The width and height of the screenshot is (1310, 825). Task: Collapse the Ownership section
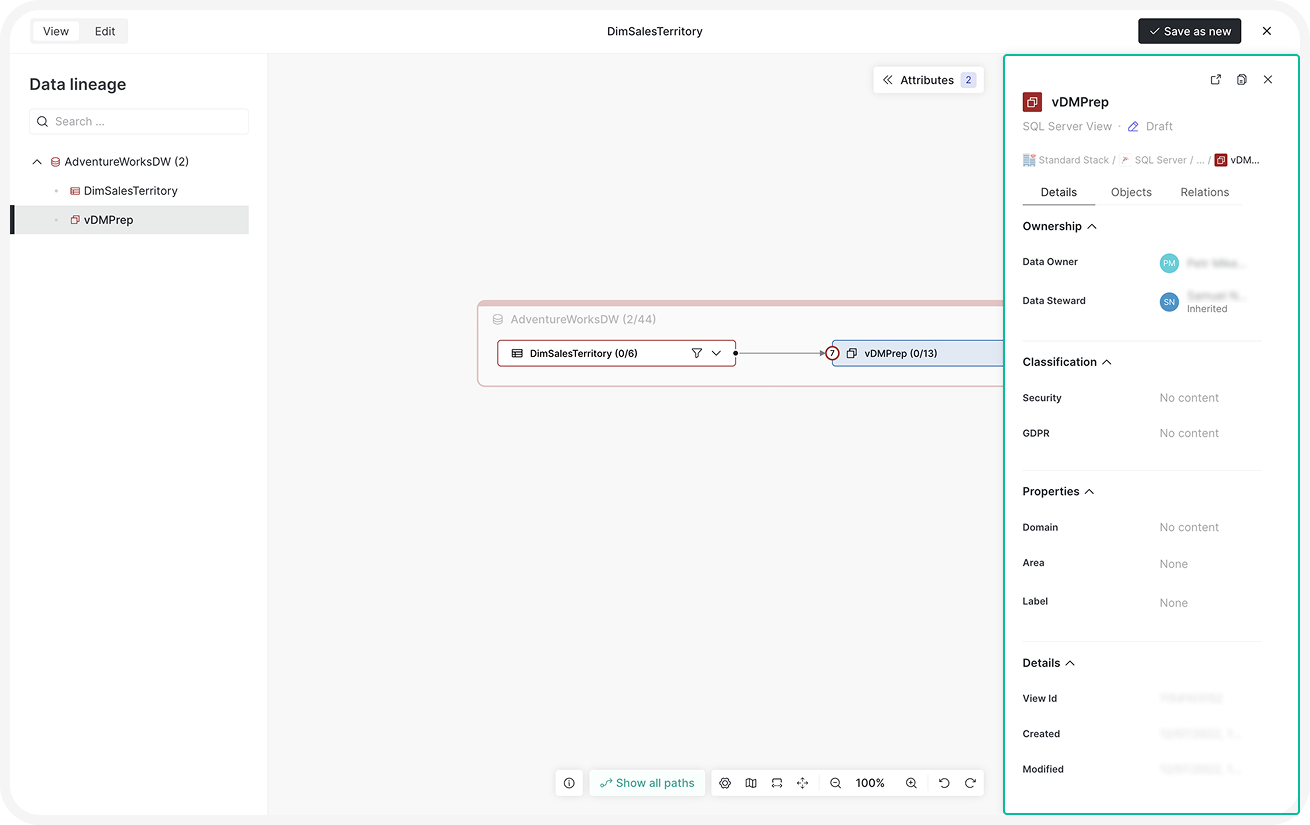(x=1092, y=227)
